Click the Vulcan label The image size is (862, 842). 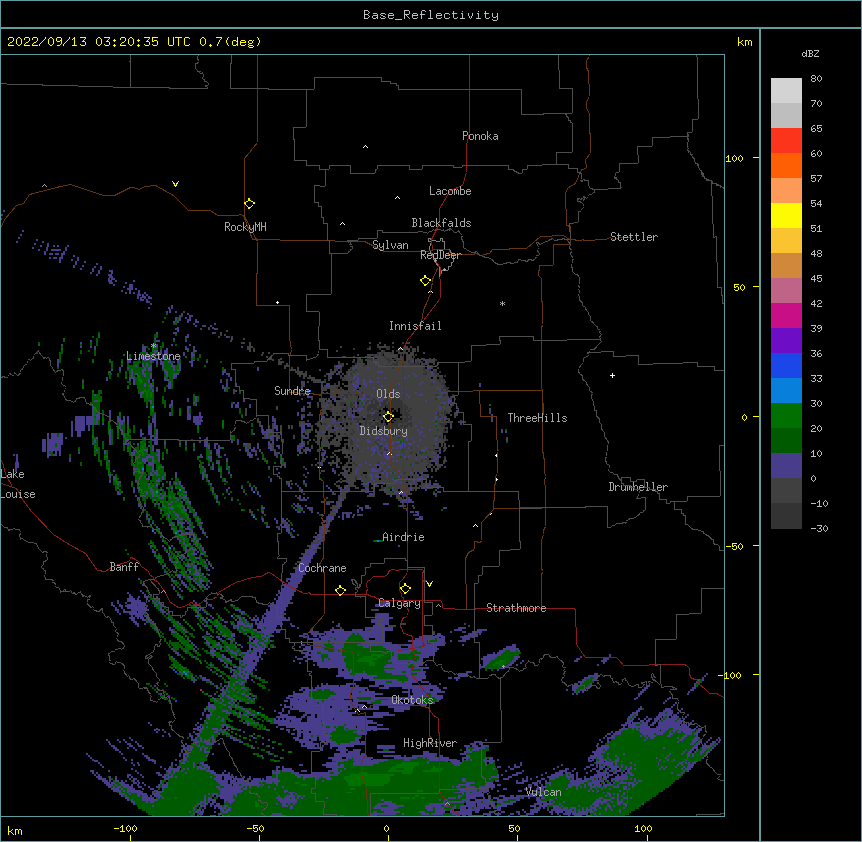(x=543, y=792)
